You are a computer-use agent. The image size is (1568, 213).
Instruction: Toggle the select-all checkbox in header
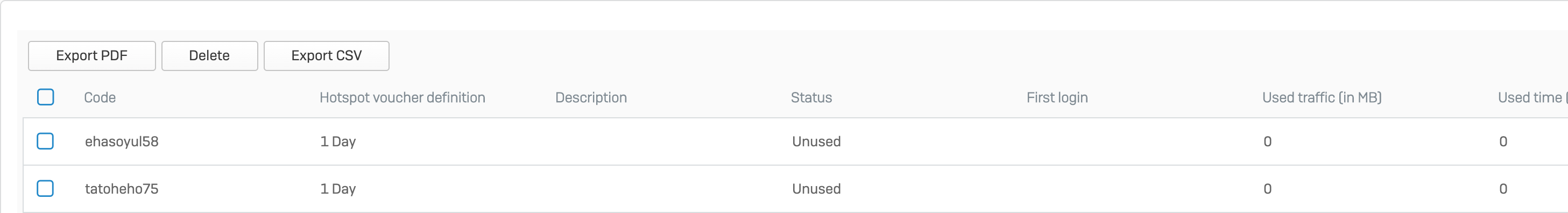pyautogui.click(x=46, y=97)
